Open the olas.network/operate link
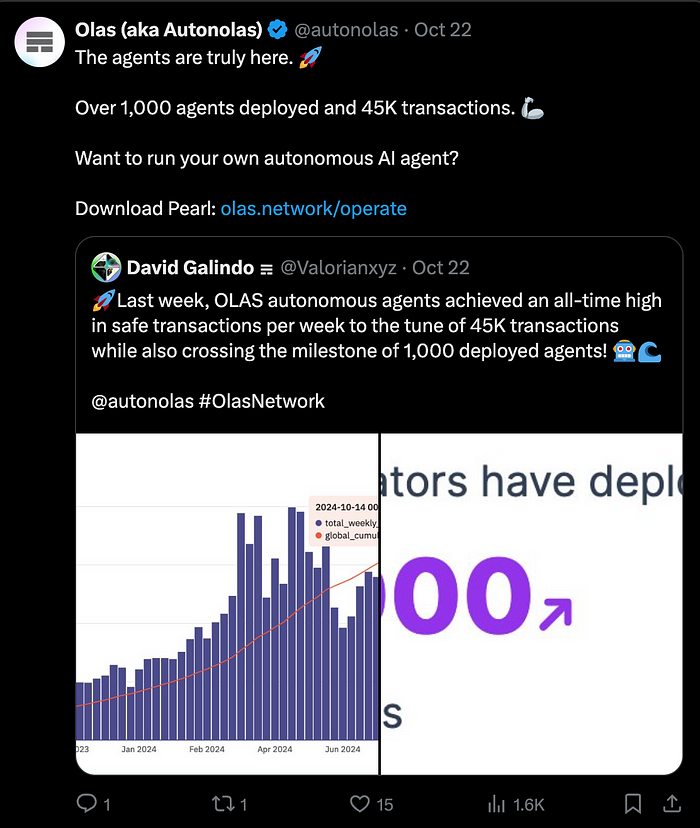Viewport: 700px width, 828px height. (313, 209)
